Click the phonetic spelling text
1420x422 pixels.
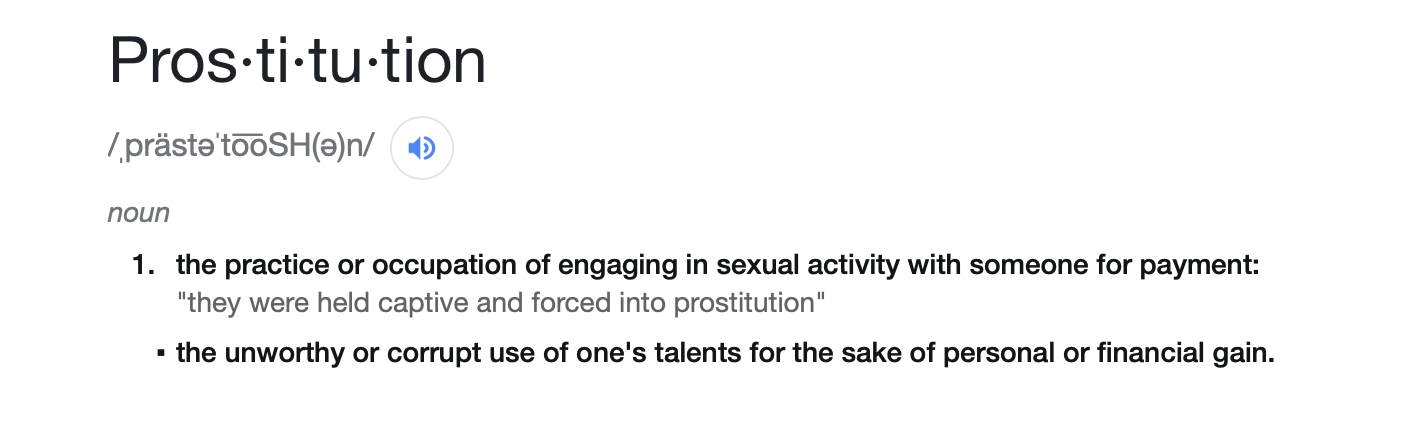tap(241, 147)
